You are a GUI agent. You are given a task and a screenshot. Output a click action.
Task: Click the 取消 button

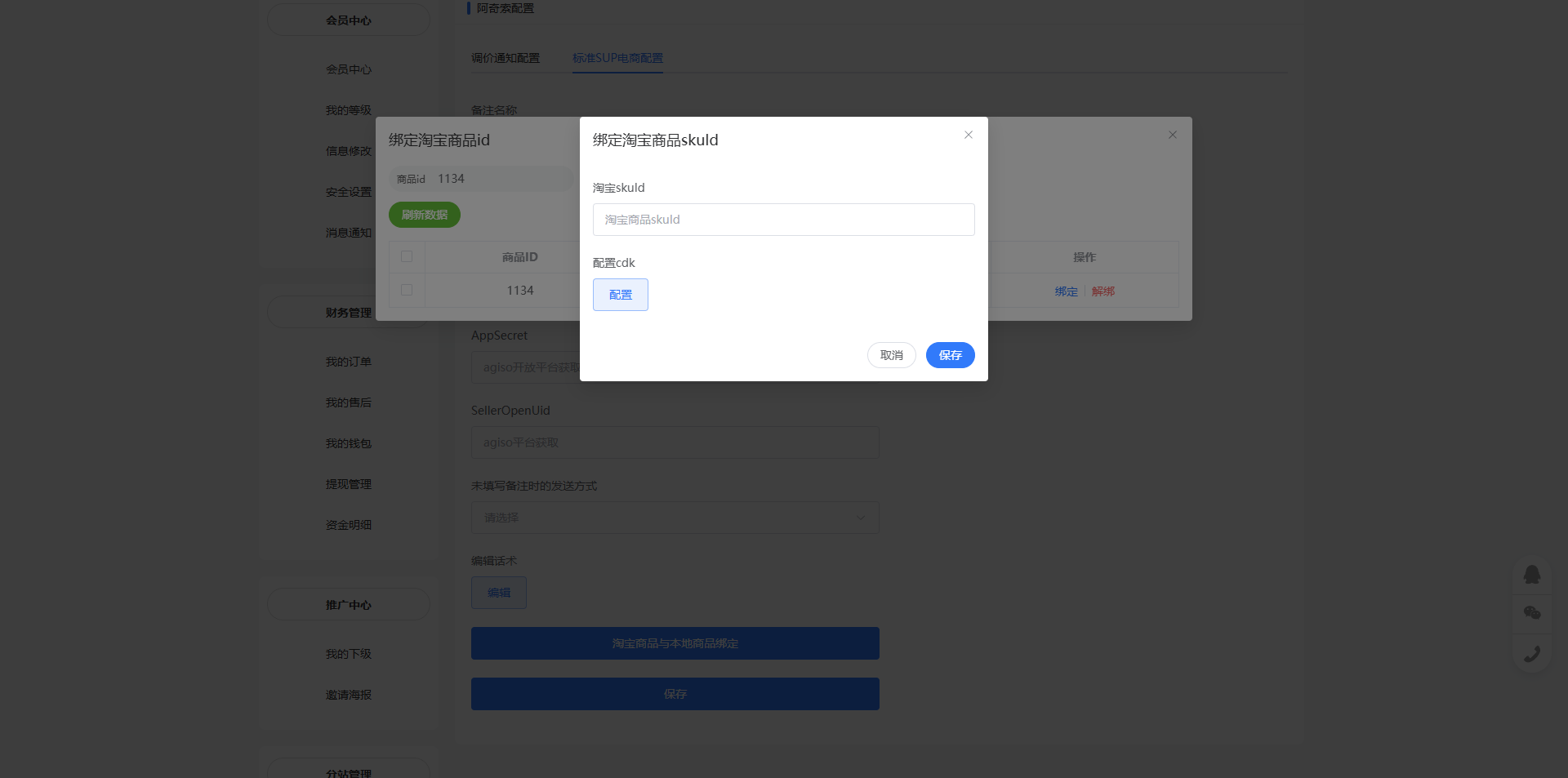[892, 355]
